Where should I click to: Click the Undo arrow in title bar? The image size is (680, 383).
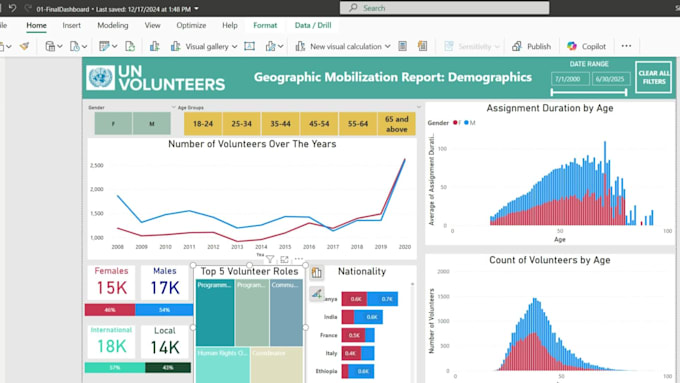pos(13,8)
